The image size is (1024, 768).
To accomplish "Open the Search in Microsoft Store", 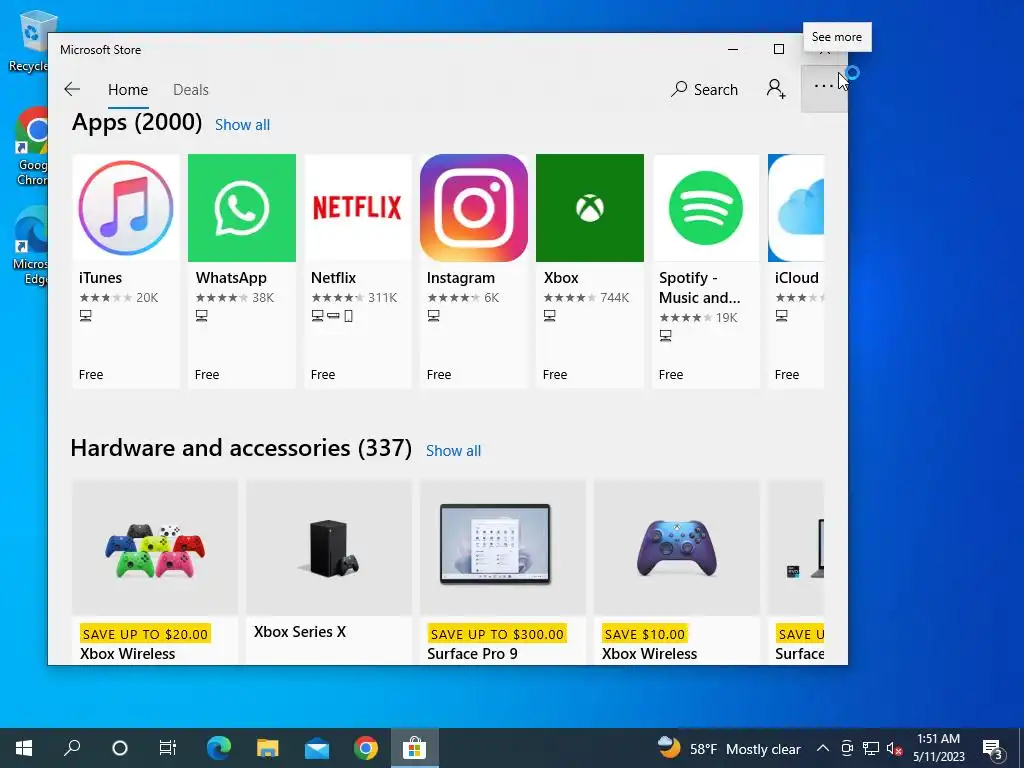I will [704, 89].
